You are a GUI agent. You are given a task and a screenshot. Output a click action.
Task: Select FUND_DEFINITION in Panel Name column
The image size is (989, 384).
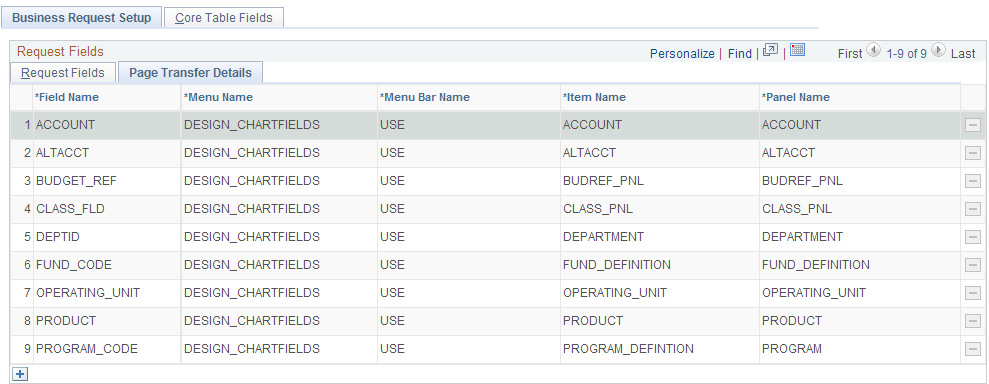tap(816, 265)
